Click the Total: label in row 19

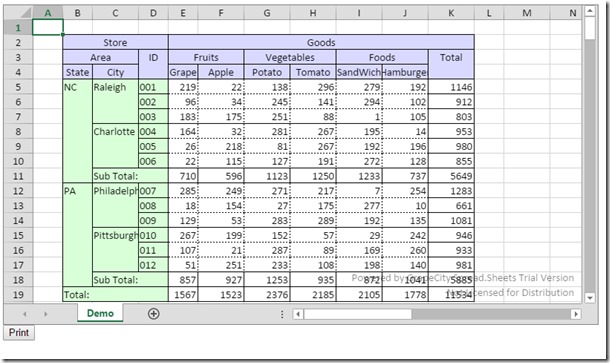[115, 295]
